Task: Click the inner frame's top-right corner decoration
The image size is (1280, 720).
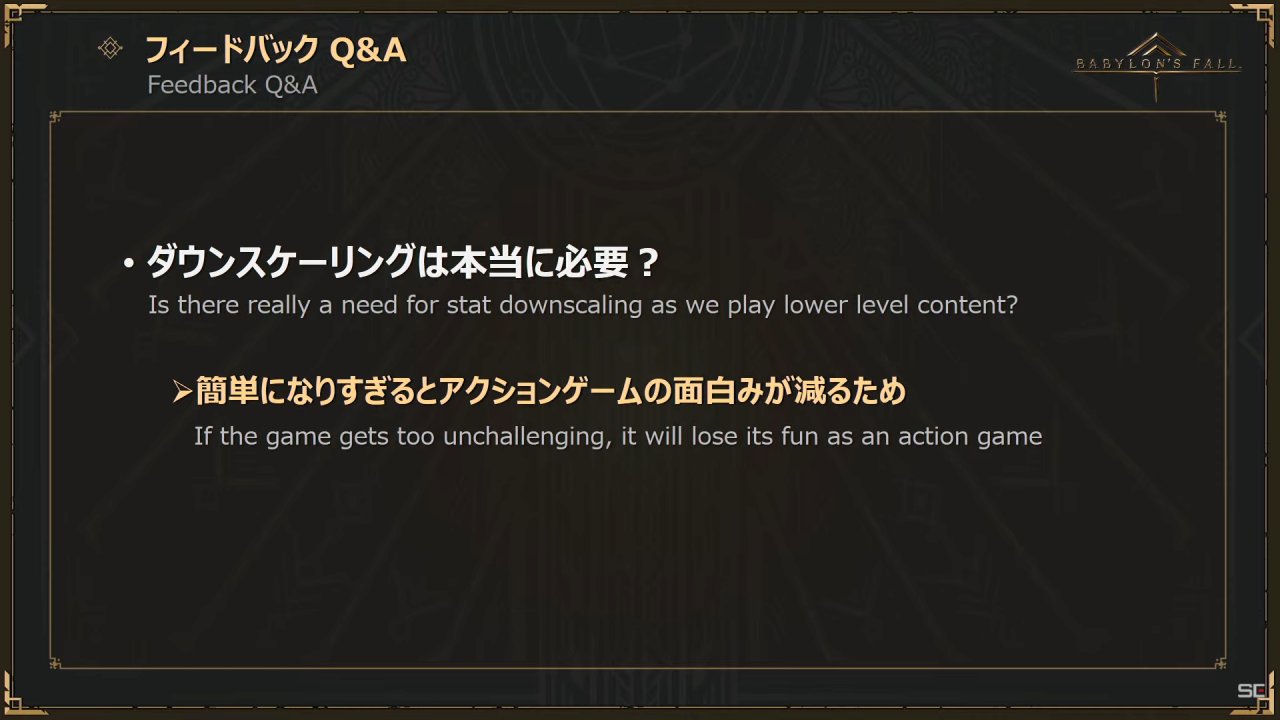Action: [x=1220, y=118]
